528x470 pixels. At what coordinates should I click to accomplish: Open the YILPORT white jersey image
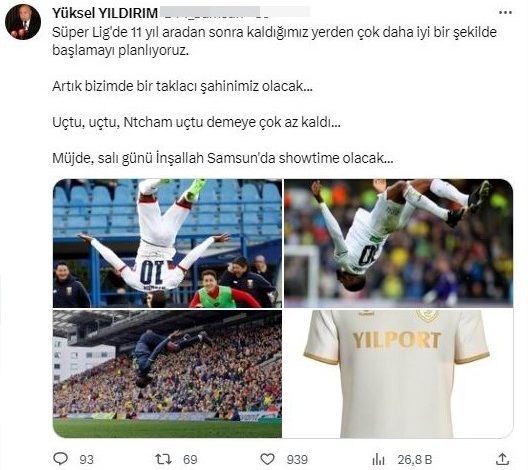(399, 374)
